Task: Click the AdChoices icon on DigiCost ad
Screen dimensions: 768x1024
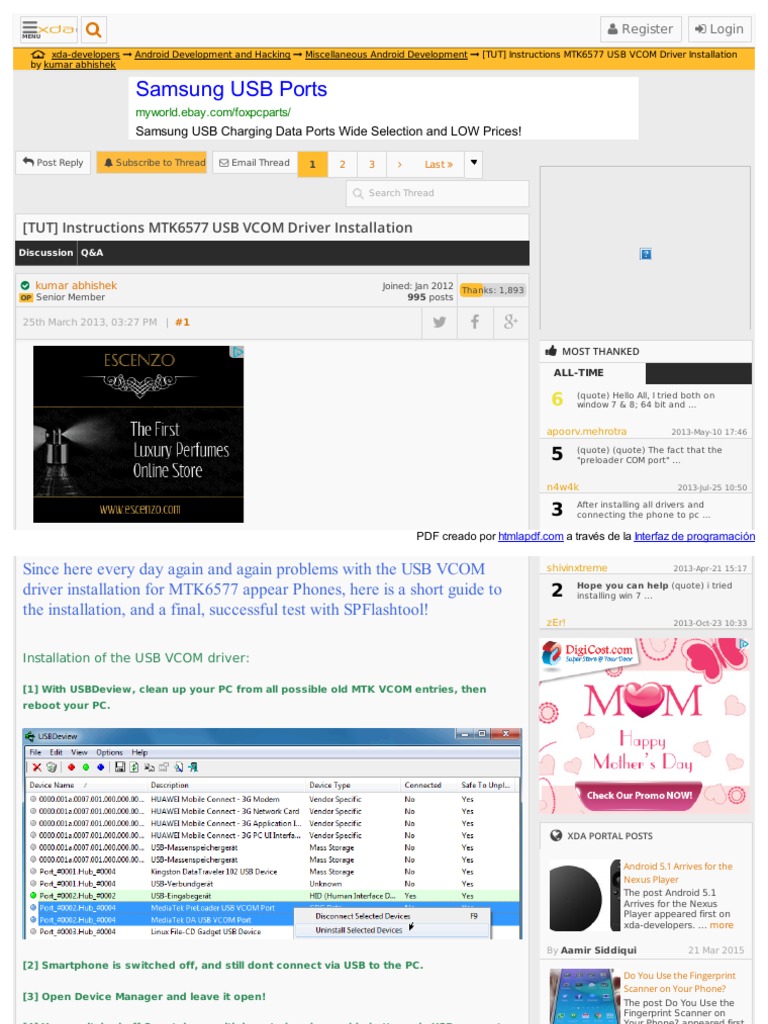Action: coord(744,643)
